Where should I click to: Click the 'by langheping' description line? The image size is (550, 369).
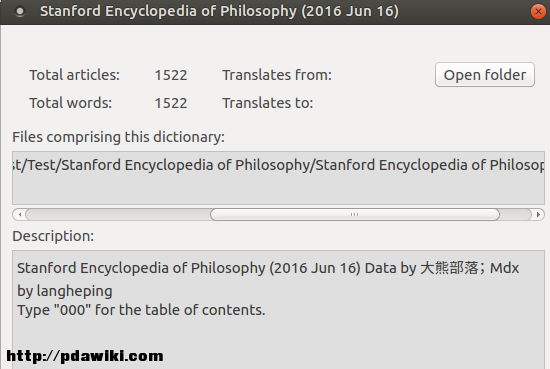[65, 291]
